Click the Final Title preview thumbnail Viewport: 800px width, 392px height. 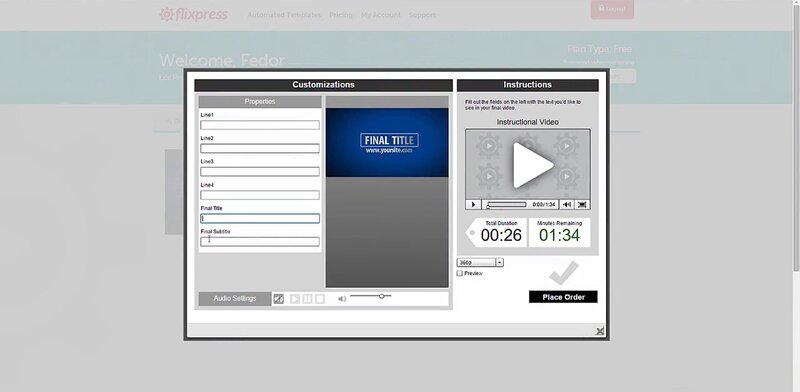pyautogui.click(x=387, y=142)
